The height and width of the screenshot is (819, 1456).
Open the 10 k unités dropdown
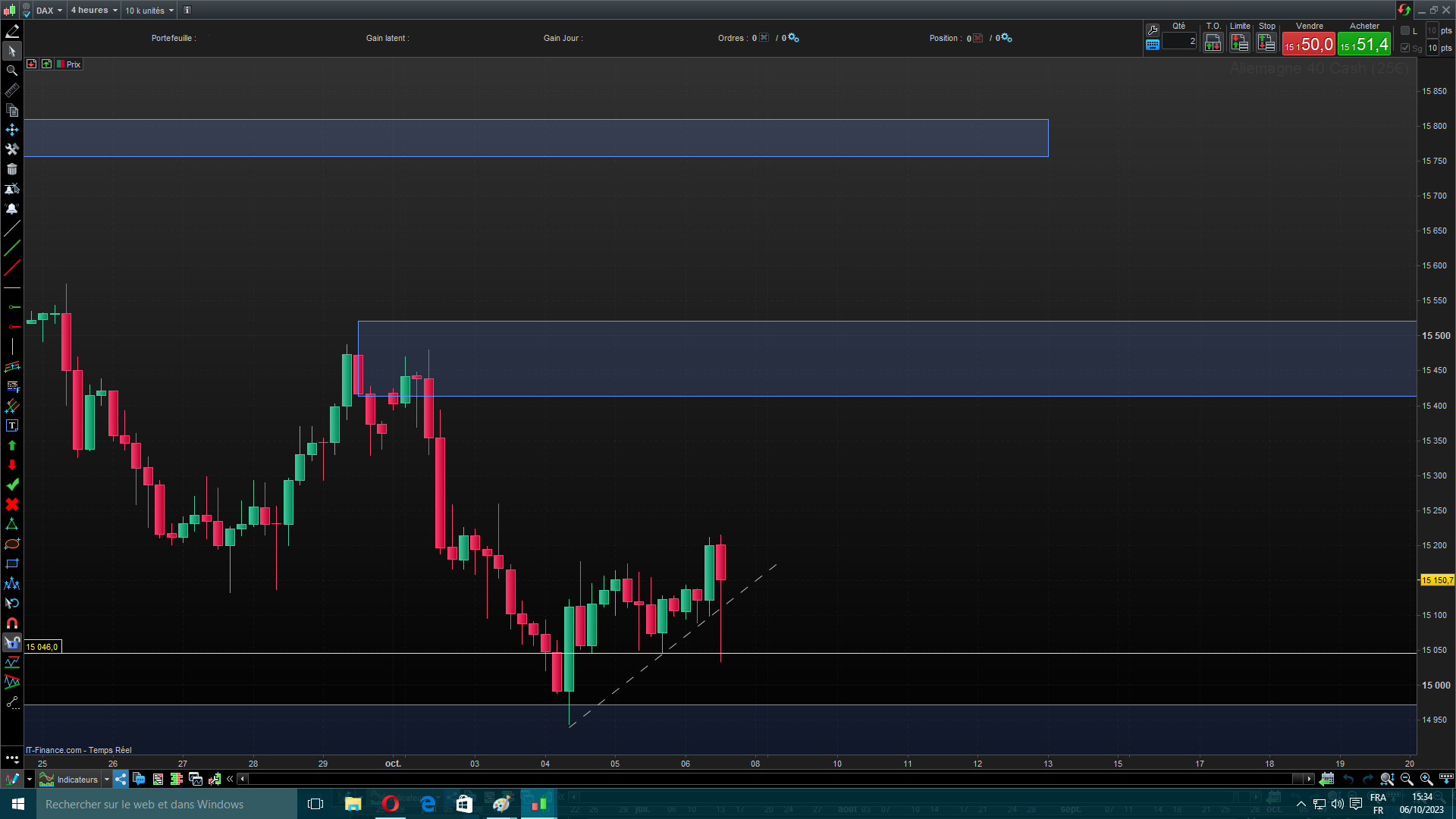click(x=149, y=10)
